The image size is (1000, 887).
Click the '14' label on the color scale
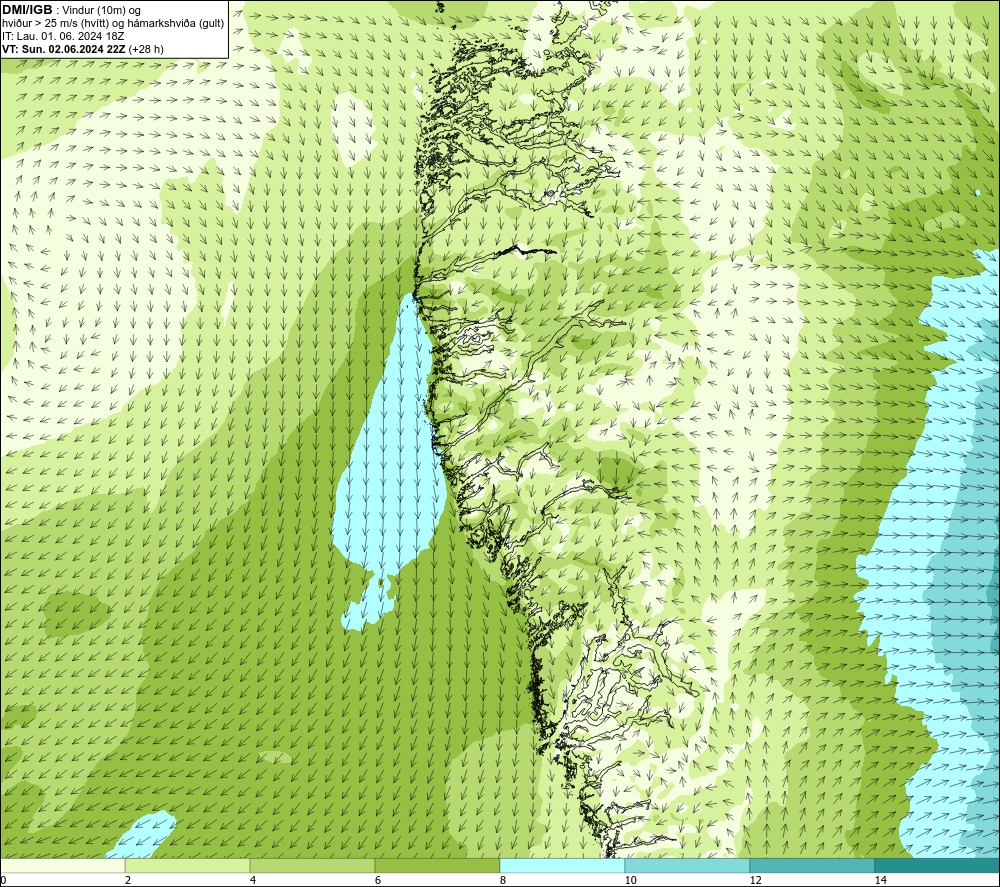[x=880, y=880]
